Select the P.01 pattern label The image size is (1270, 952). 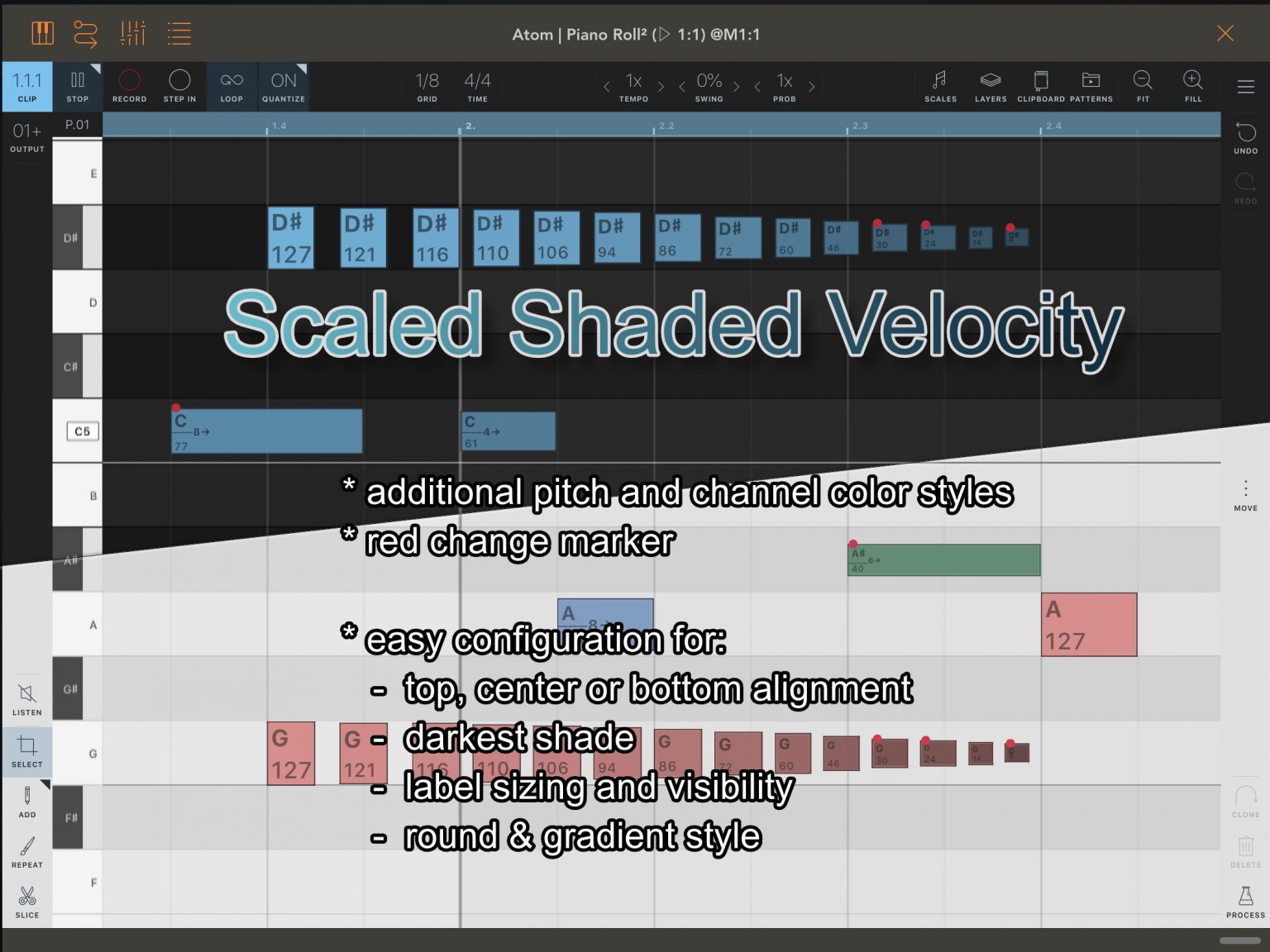pyautogui.click(x=77, y=125)
